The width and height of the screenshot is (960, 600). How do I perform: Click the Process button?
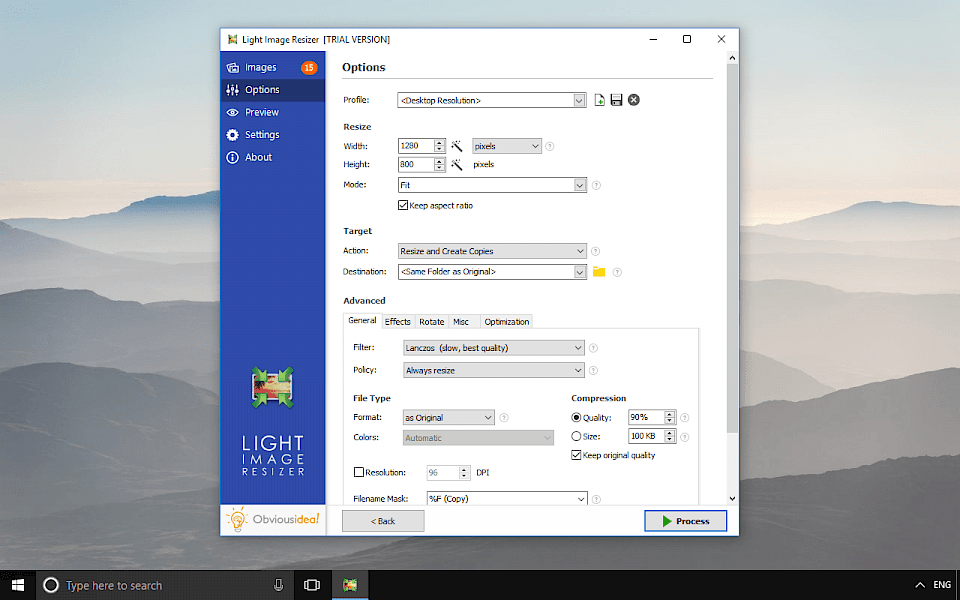click(686, 521)
